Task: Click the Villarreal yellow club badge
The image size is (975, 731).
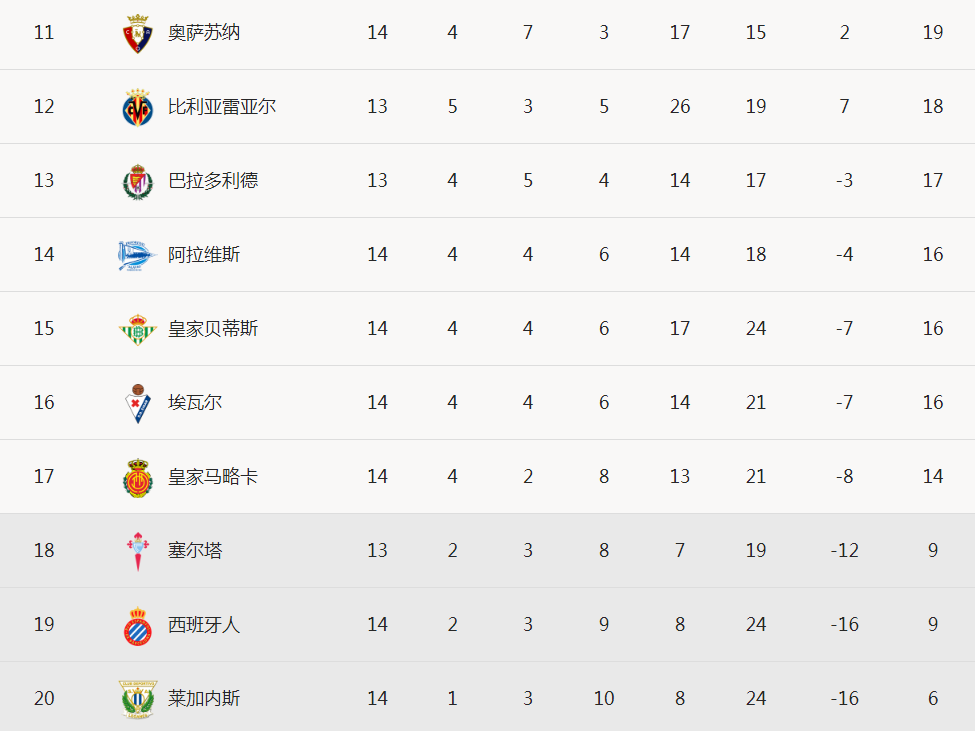Action: pos(137,107)
